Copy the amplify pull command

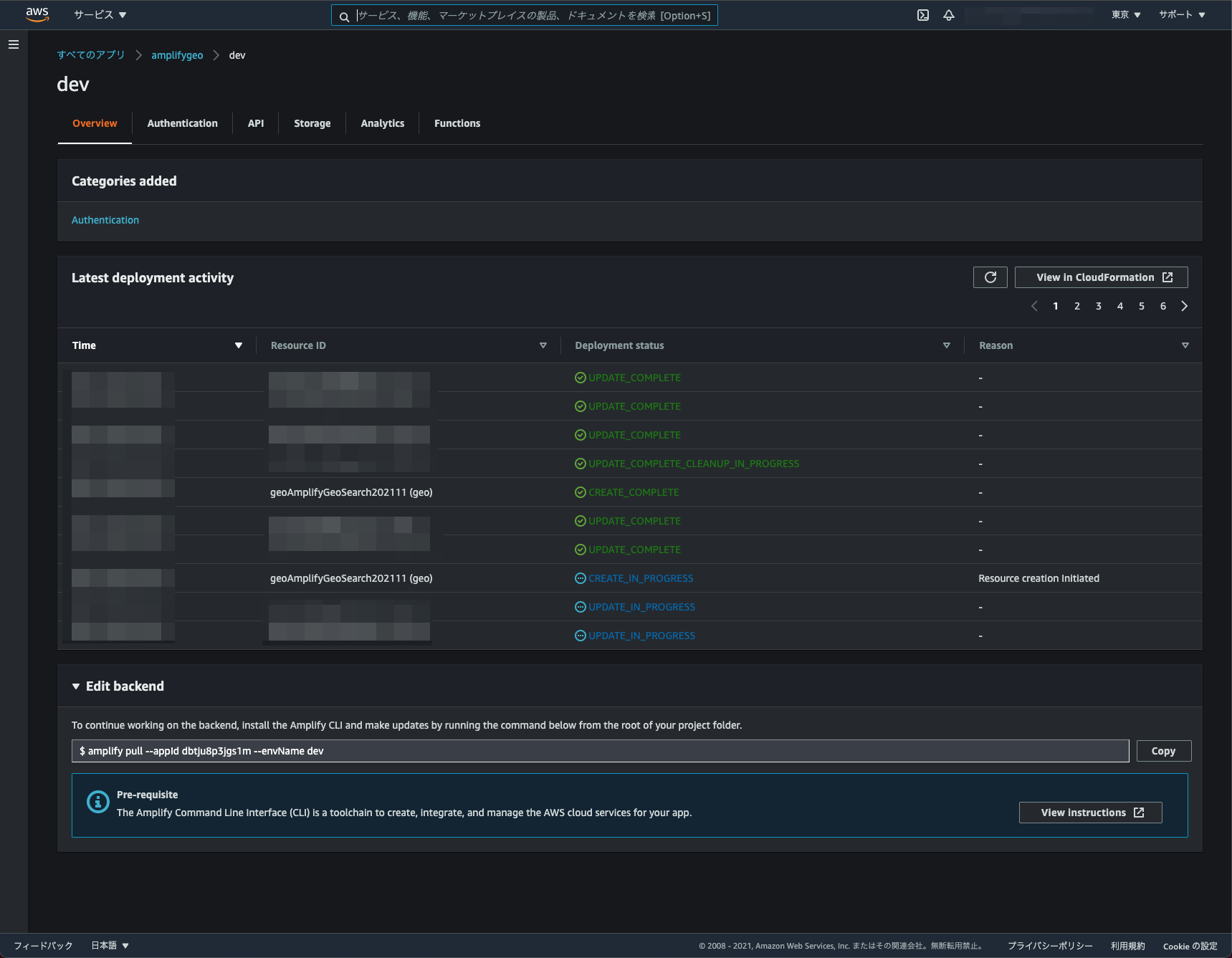[x=1163, y=751]
